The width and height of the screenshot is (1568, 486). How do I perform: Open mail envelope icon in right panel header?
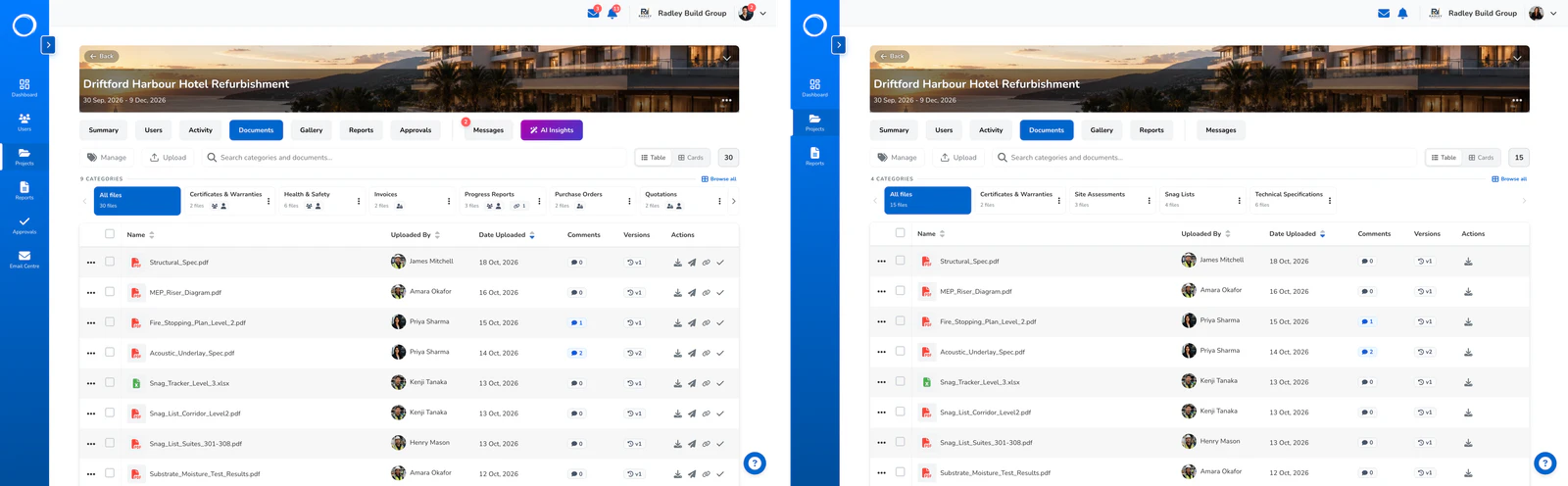coord(1384,14)
